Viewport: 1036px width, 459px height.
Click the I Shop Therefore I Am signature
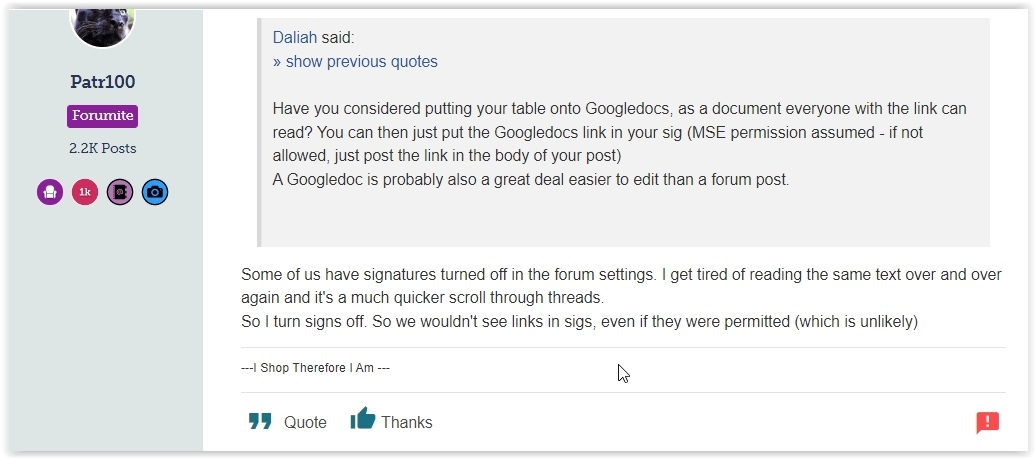(x=315, y=368)
